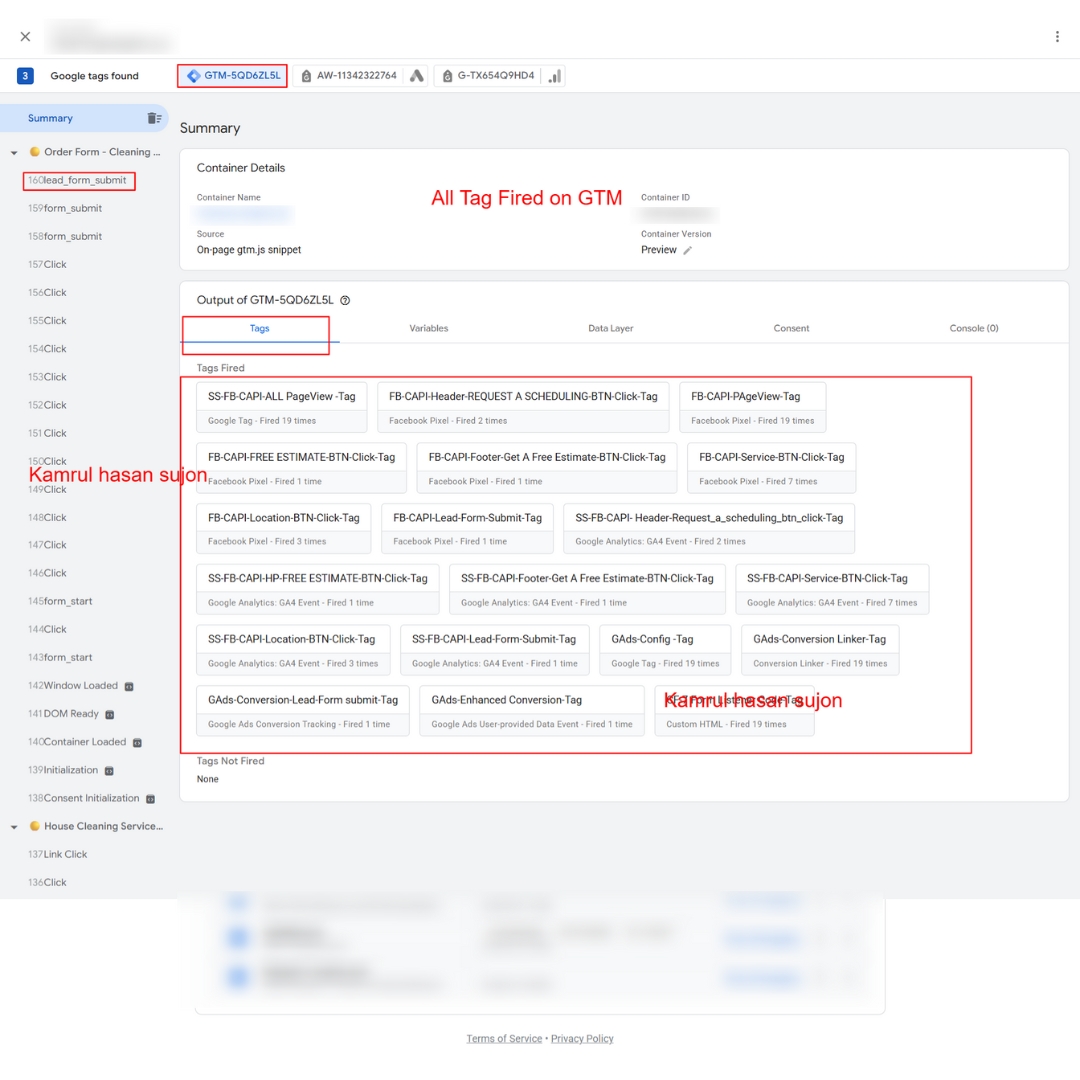
Task: Click the icon next to Consent Initialization
Action: (x=150, y=800)
